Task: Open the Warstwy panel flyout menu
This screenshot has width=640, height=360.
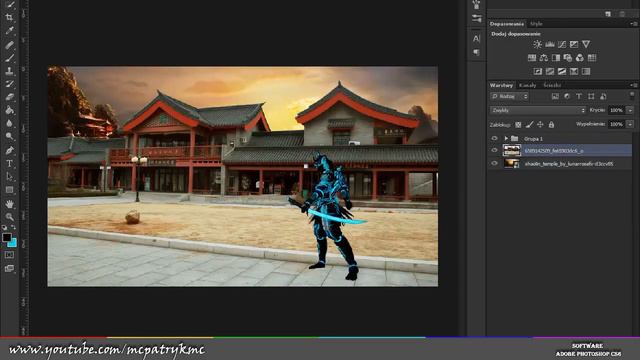Action: pos(633,85)
